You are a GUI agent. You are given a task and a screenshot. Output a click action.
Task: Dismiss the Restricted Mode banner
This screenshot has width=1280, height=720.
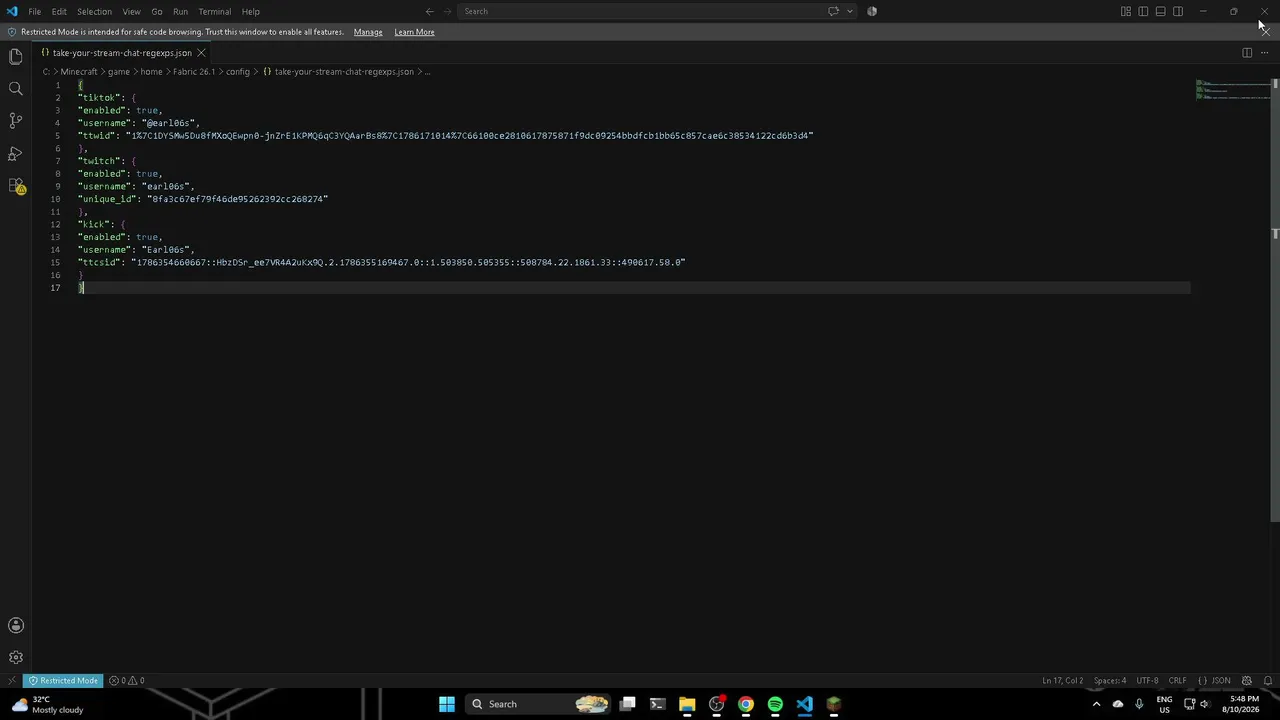click(1265, 31)
